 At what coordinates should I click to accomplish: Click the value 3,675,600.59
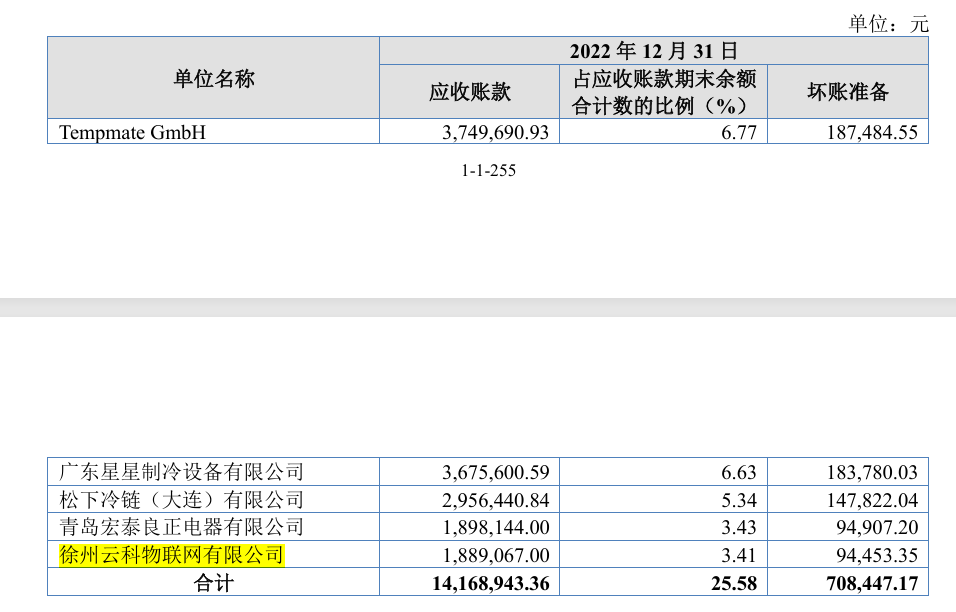click(496, 472)
